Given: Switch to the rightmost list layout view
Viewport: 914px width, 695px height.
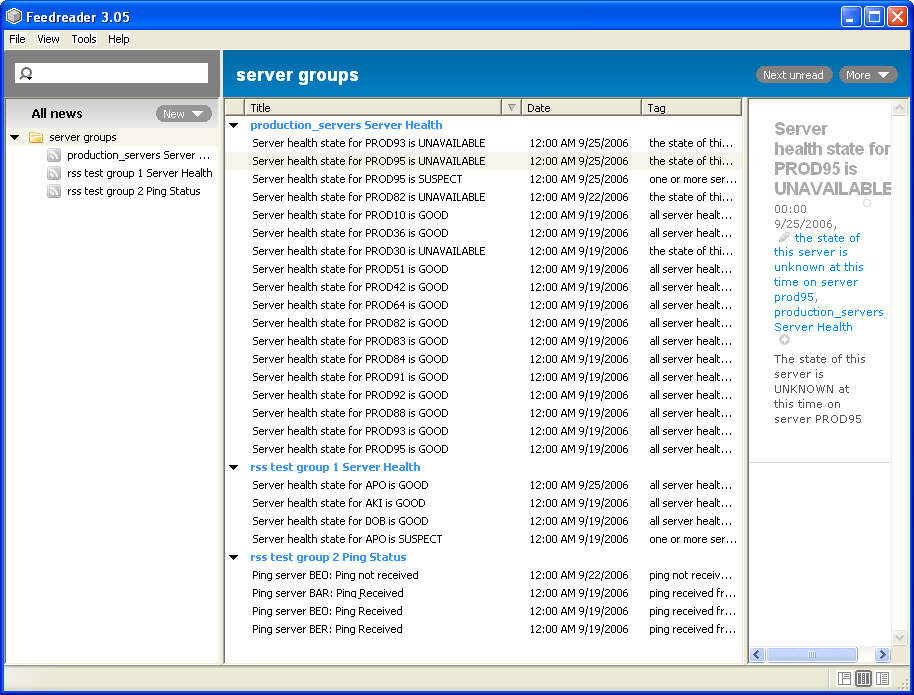Looking at the screenshot, I should coord(882,679).
